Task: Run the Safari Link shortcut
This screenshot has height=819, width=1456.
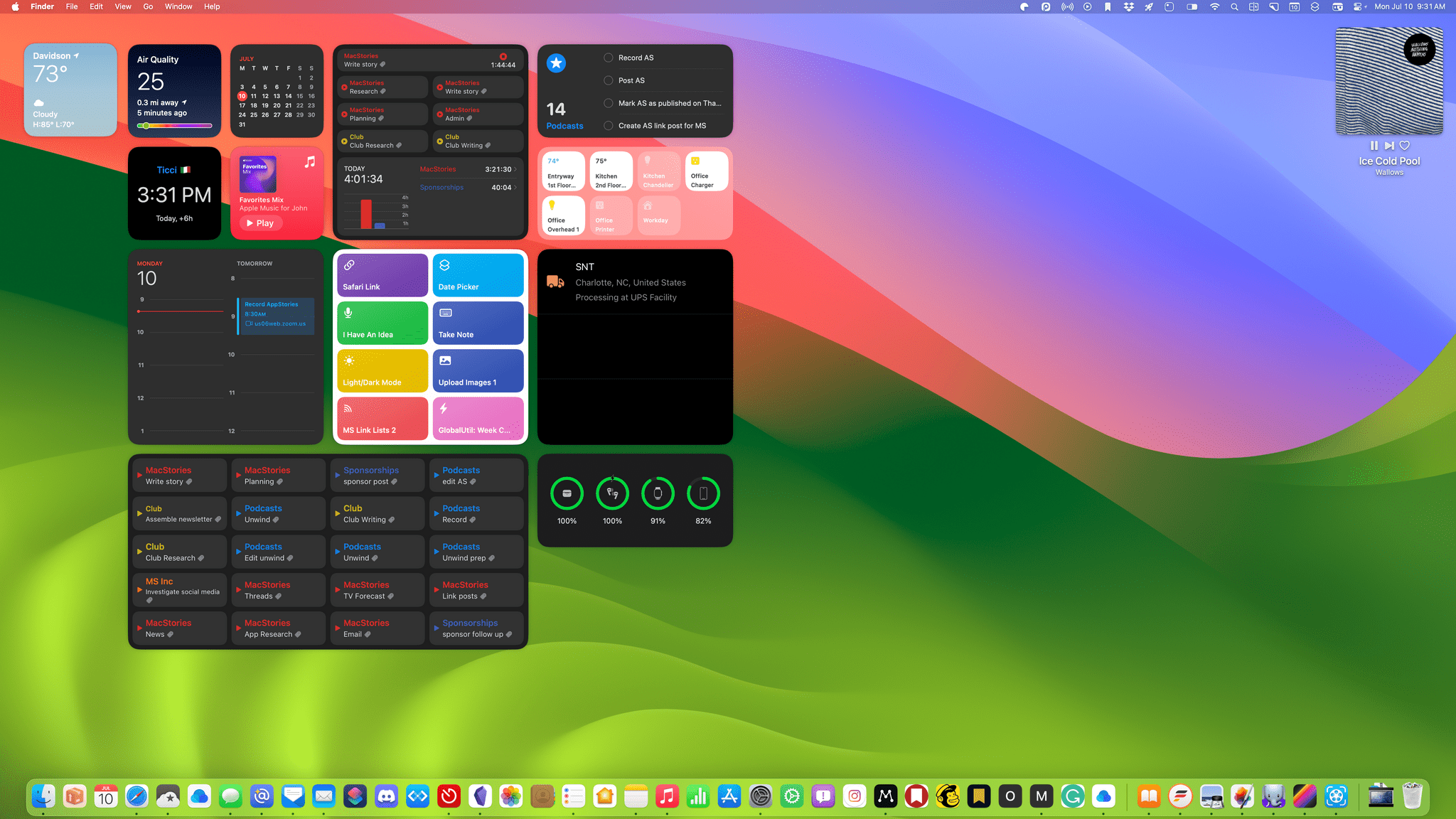Action: click(x=382, y=275)
